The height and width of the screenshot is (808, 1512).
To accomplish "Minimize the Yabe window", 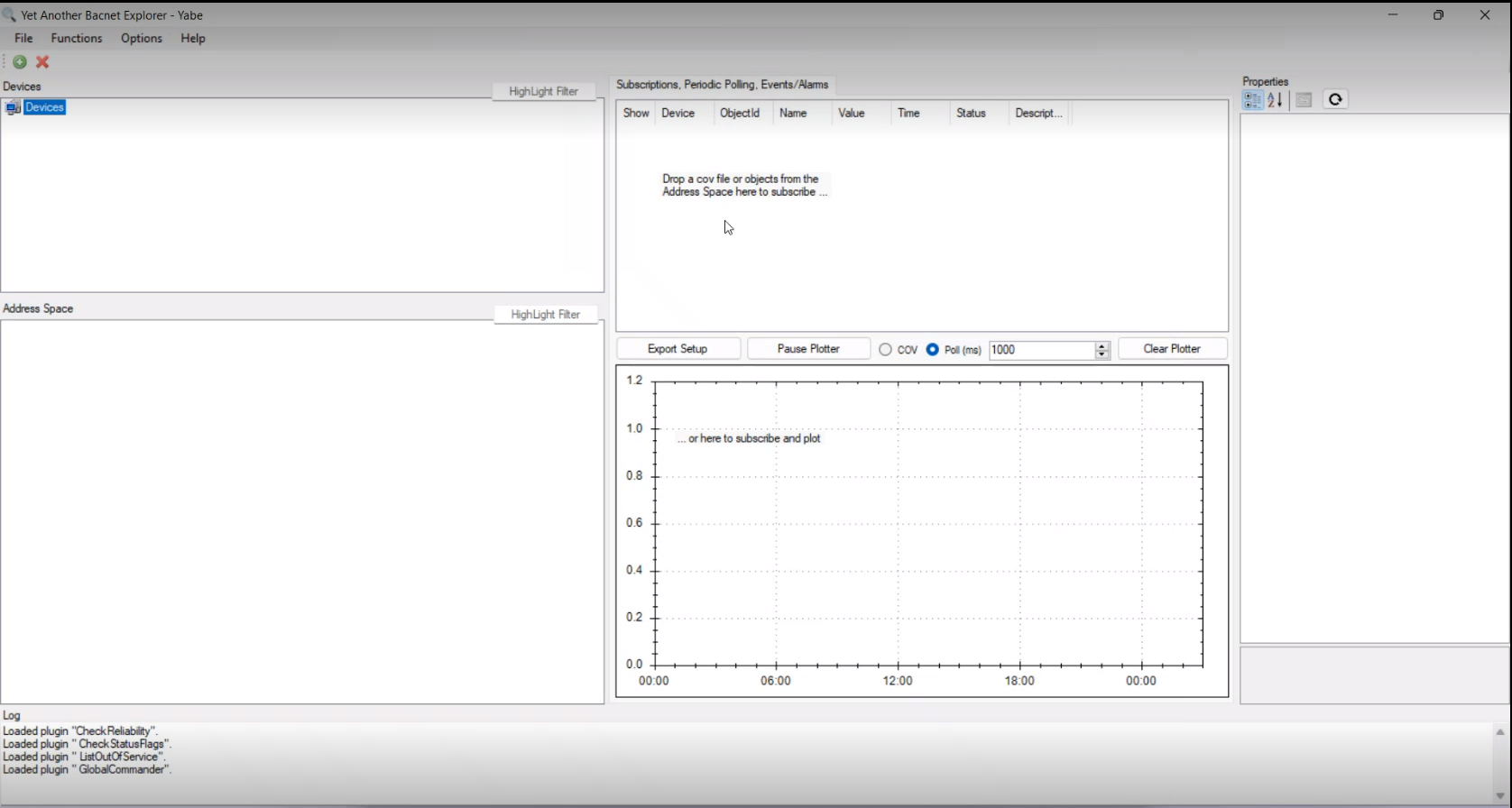I will [1393, 15].
